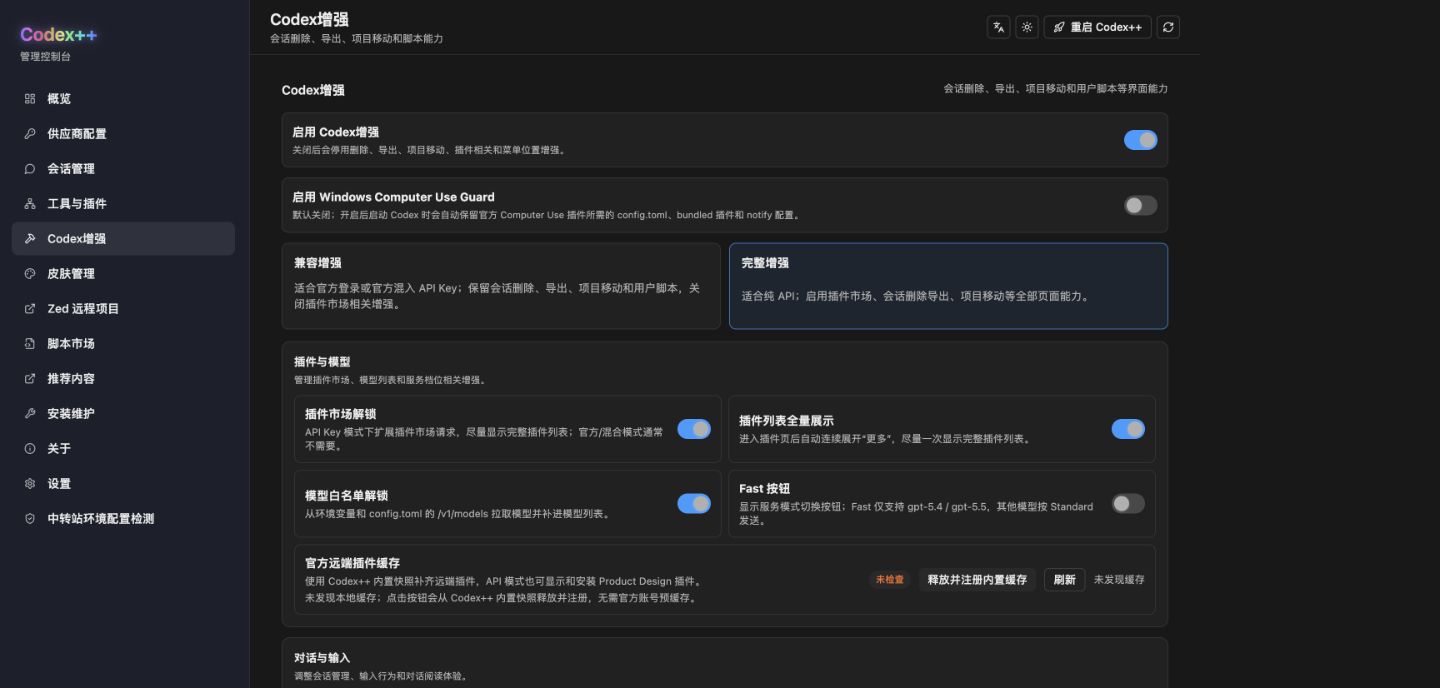Click the shield icon beside 中转站环境配置检测

(30, 519)
